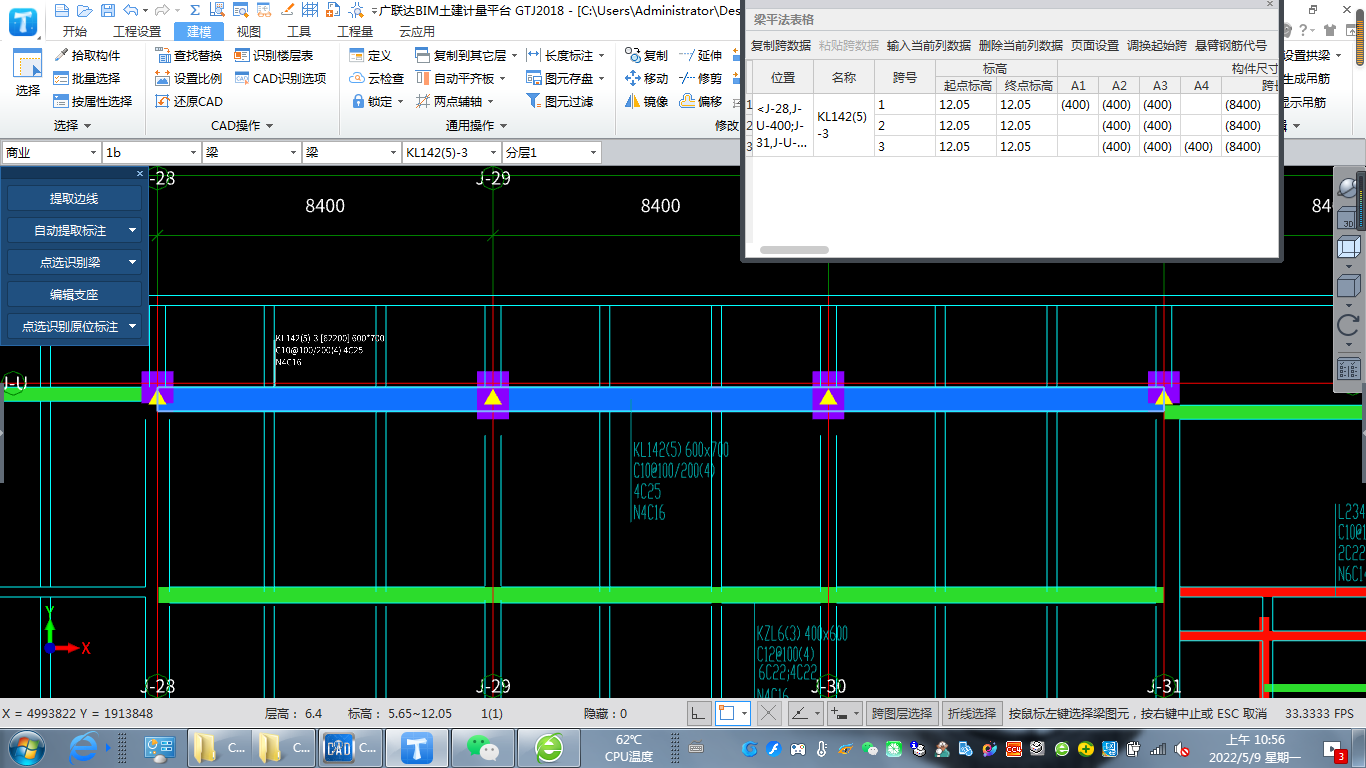The width and height of the screenshot is (1366, 768).
Task: Click the beam table horizontal scrollbar
Action: 794,250
